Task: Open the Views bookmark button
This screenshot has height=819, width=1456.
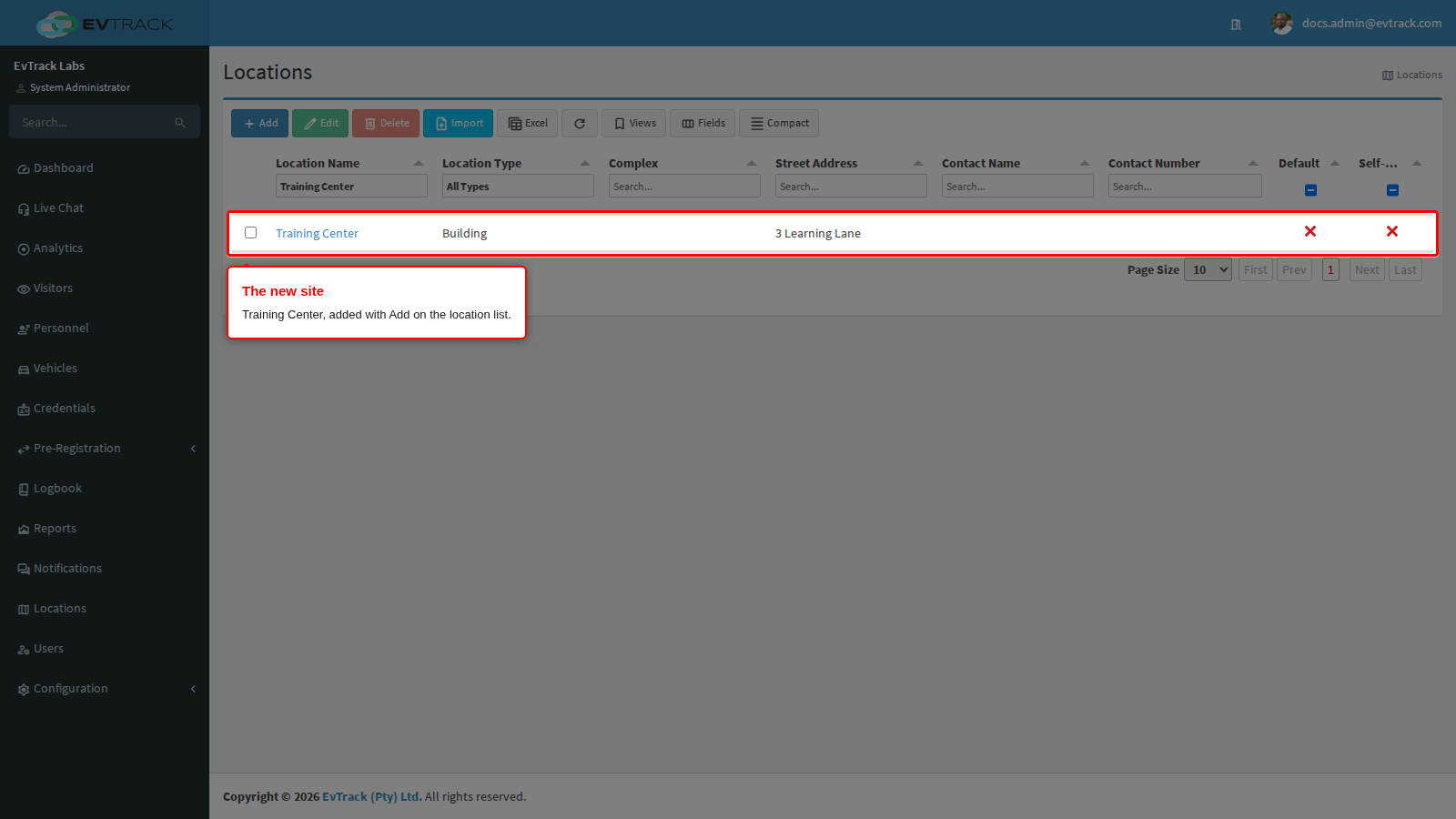Action: pos(634,124)
